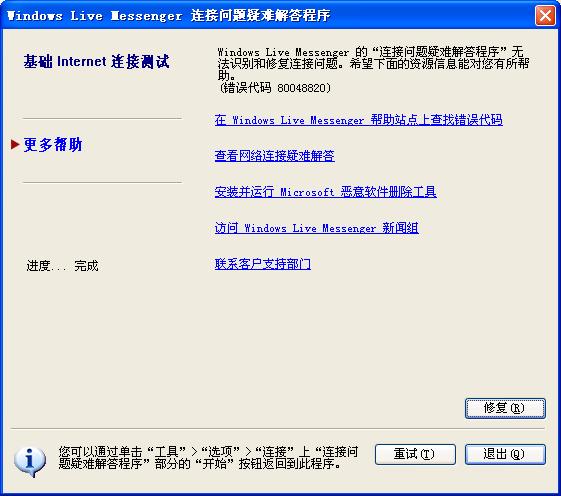
Task: Click the error description paragraph at top
Action: [373, 64]
